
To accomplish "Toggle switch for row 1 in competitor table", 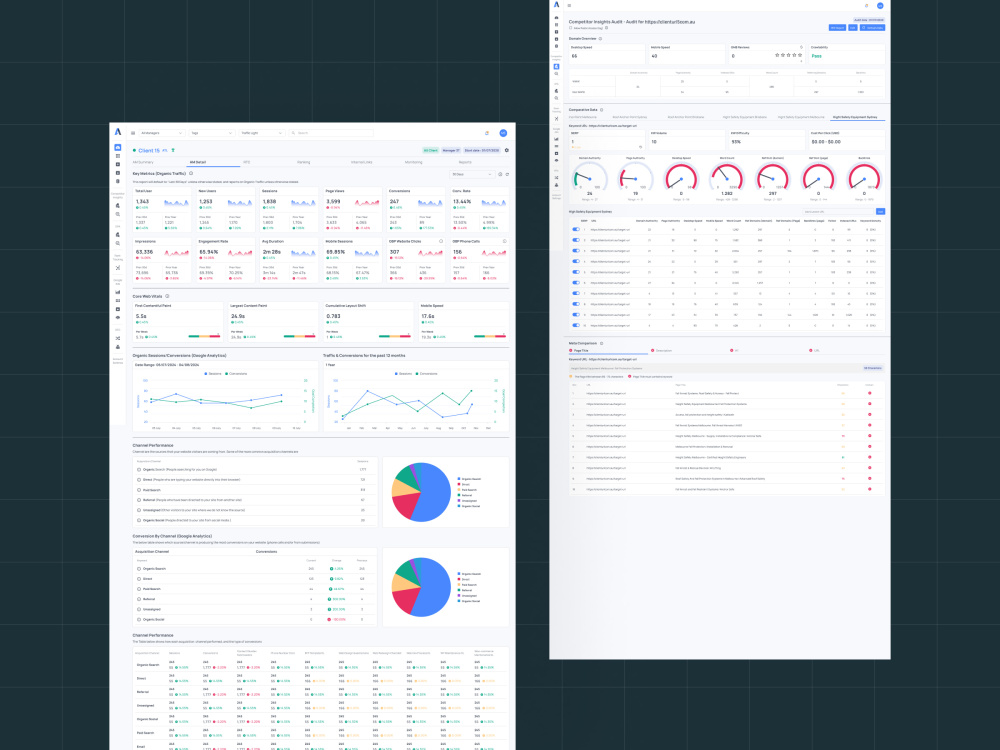I will 576,230.
